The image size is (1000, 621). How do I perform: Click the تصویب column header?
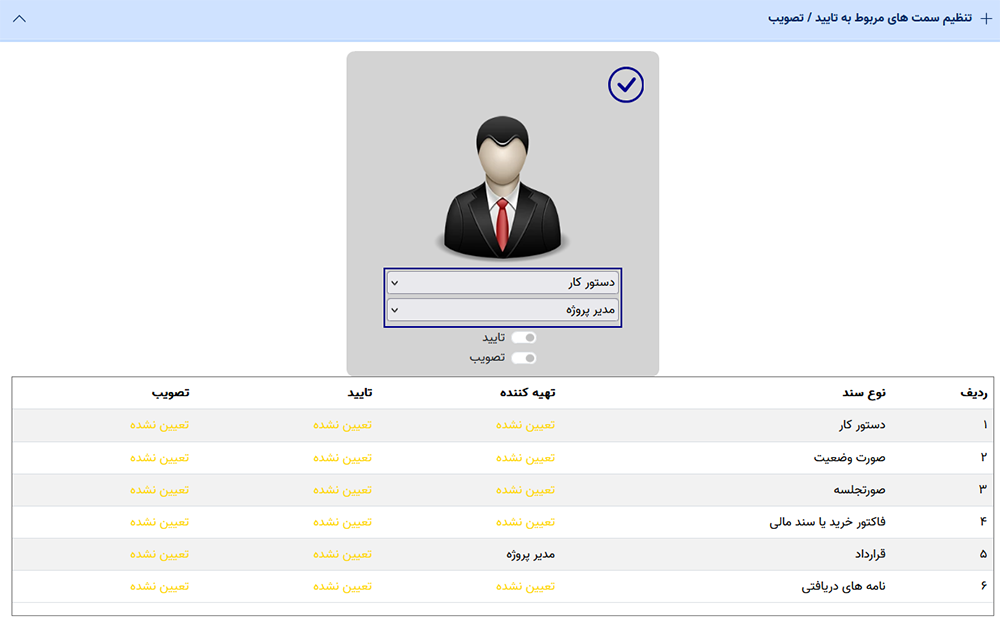[170, 393]
